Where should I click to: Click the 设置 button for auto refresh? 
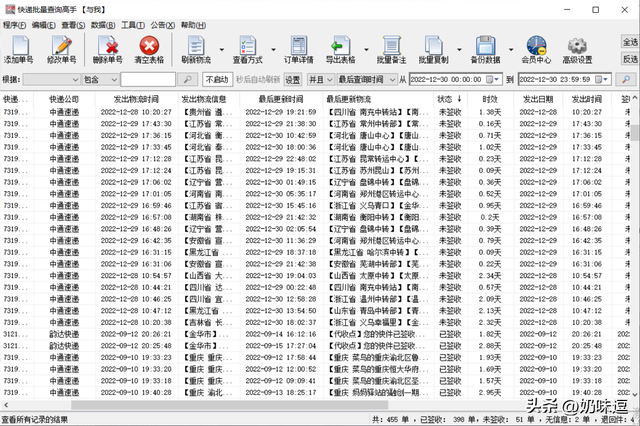(x=292, y=80)
